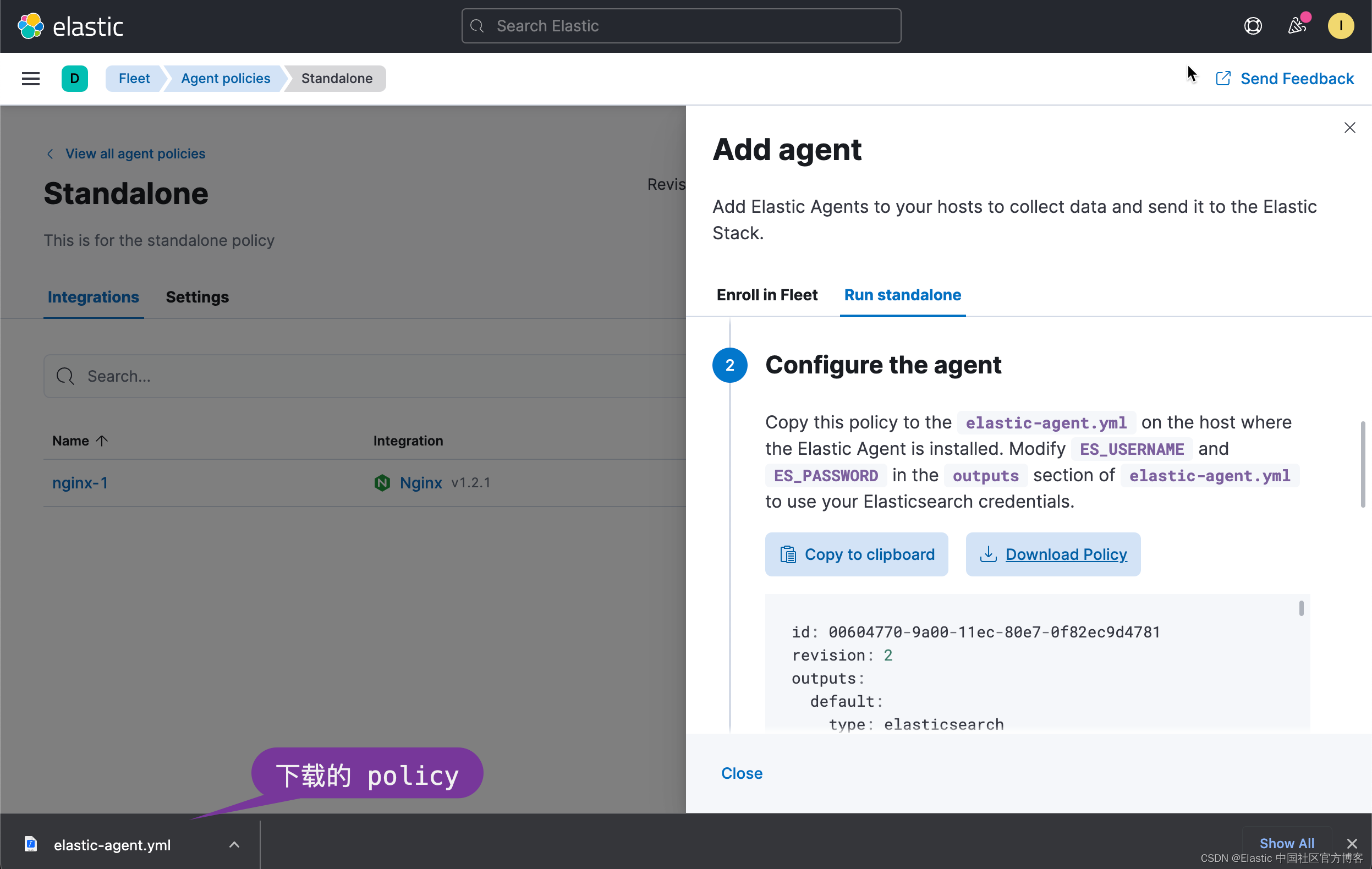
Task: Click the Download Policy button
Action: pyautogui.click(x=1053, y=554)
